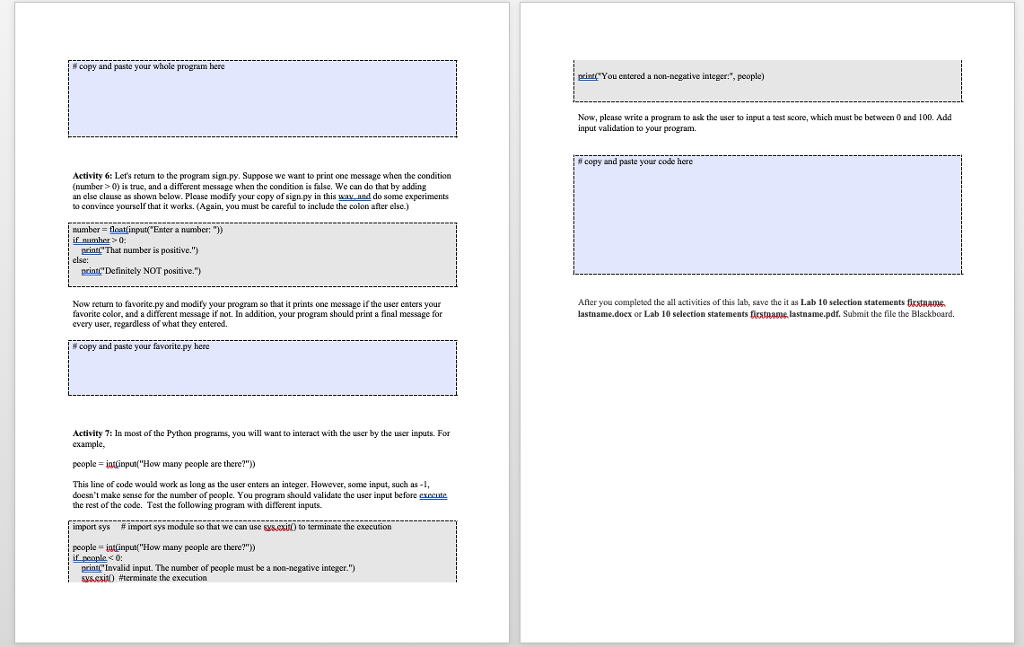Click the underlined phrase 'way, and' in Activity 6
The image size is (1024, 647).
355,197
